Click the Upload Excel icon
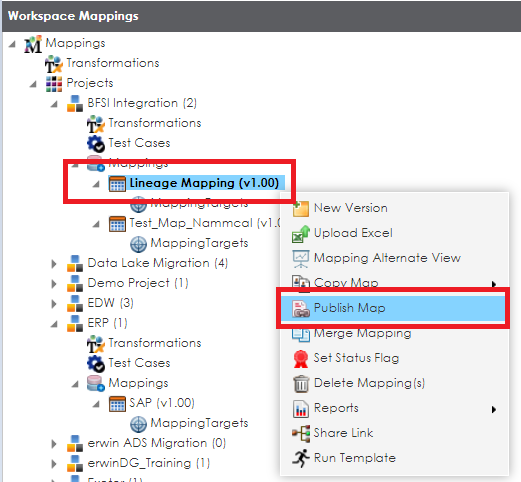This screenshot has height=482, width=521. (x=301, y=234)
